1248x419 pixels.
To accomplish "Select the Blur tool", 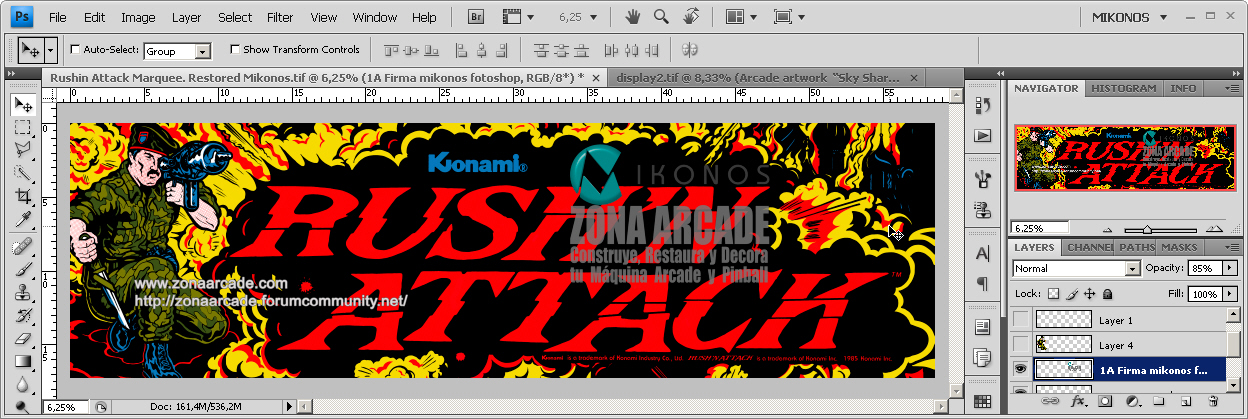I will tap(22, 384).
